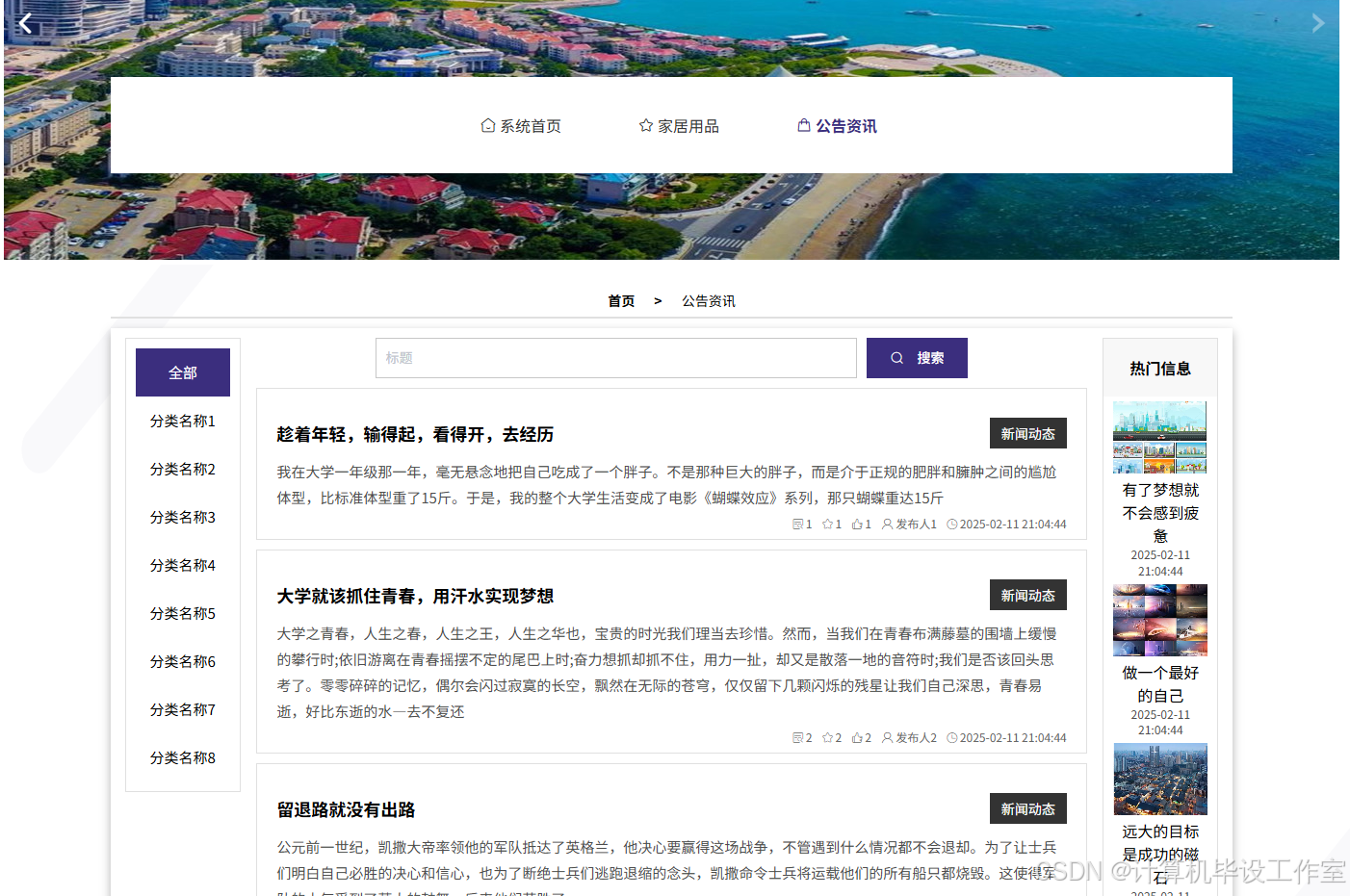Click 发布人1 author icon
The width and height of the screenshot is (1350, 896).
887,525
